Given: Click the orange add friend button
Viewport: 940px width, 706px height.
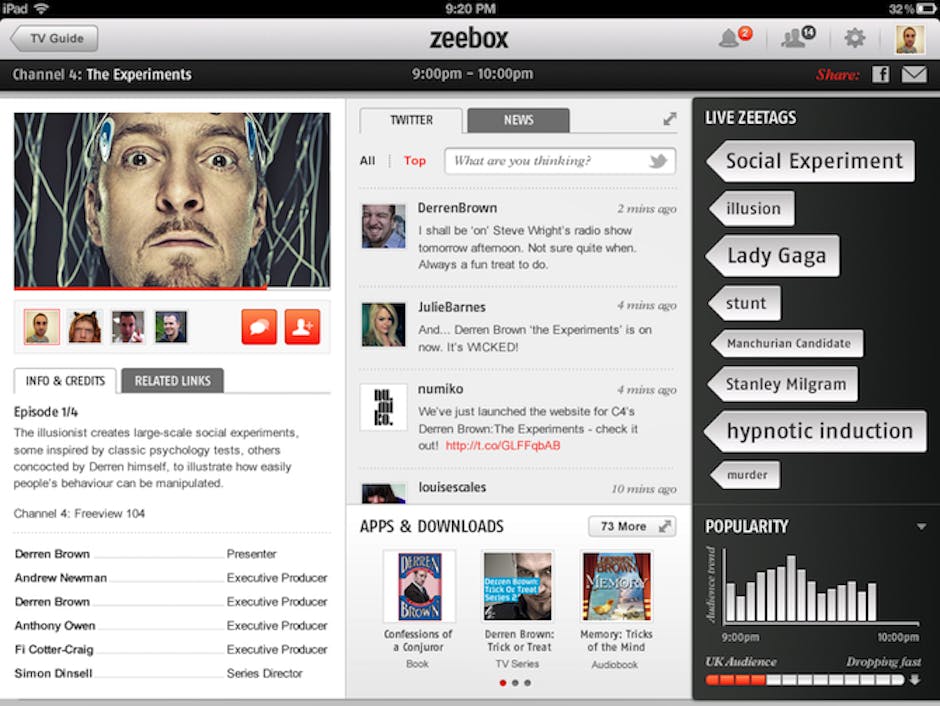Looking at the screenshot, I should click(303, 327).
